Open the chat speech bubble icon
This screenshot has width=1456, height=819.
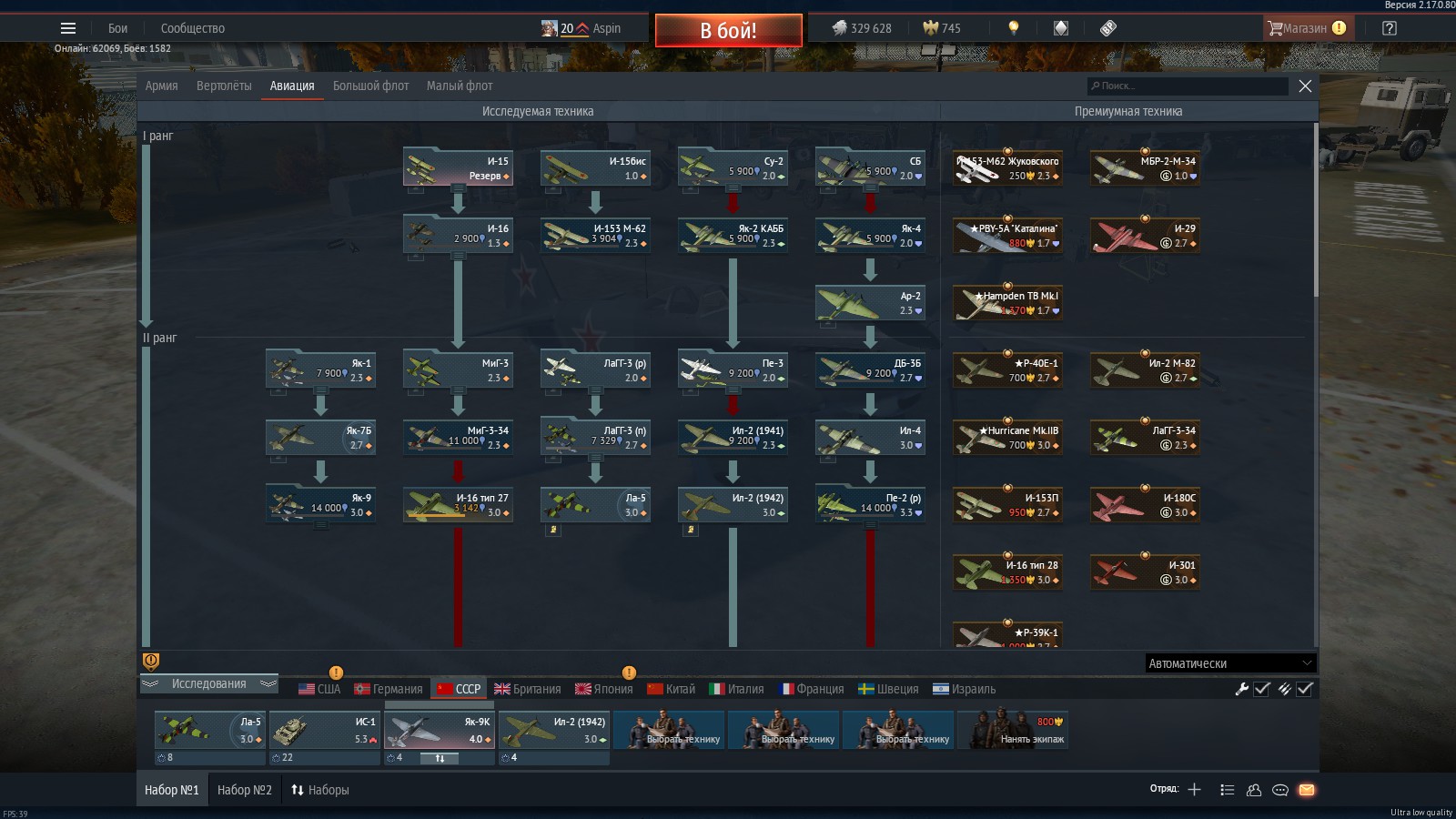(1280, 790)
